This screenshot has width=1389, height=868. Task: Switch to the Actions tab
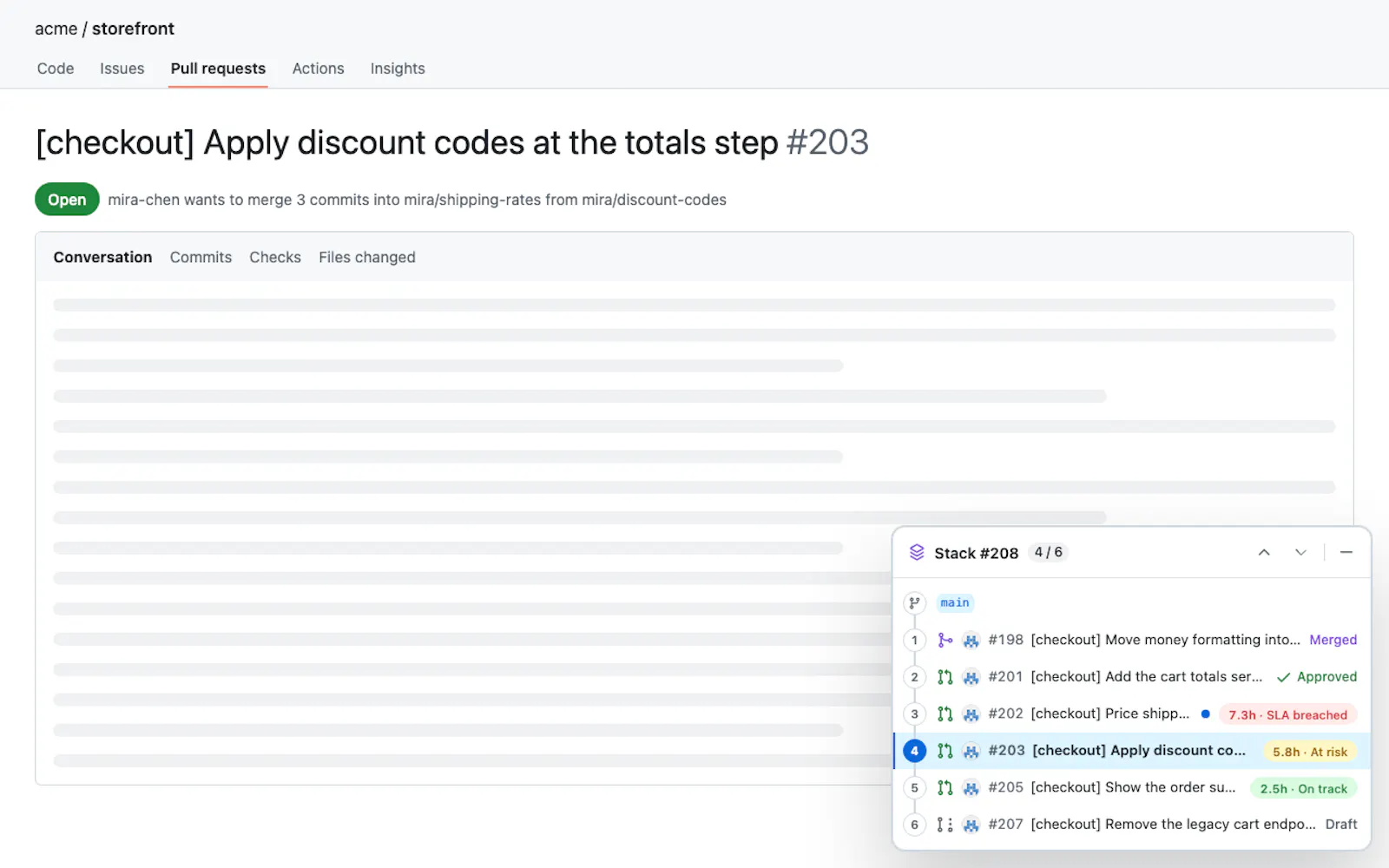click(x=318, y=69)
